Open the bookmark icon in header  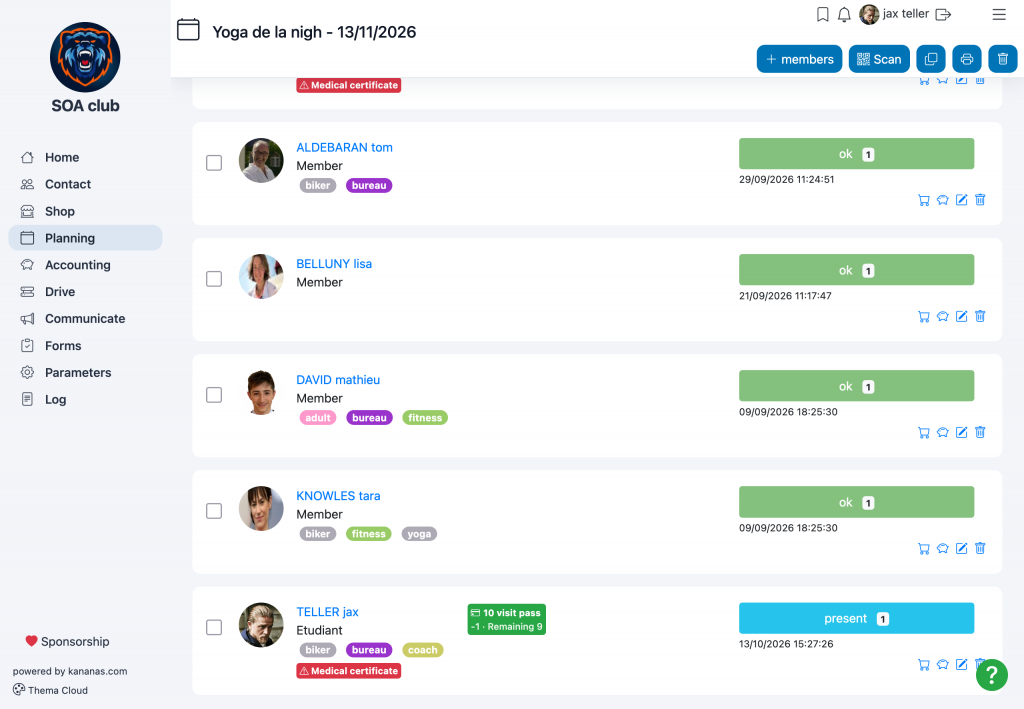click(x=823, y=14)
